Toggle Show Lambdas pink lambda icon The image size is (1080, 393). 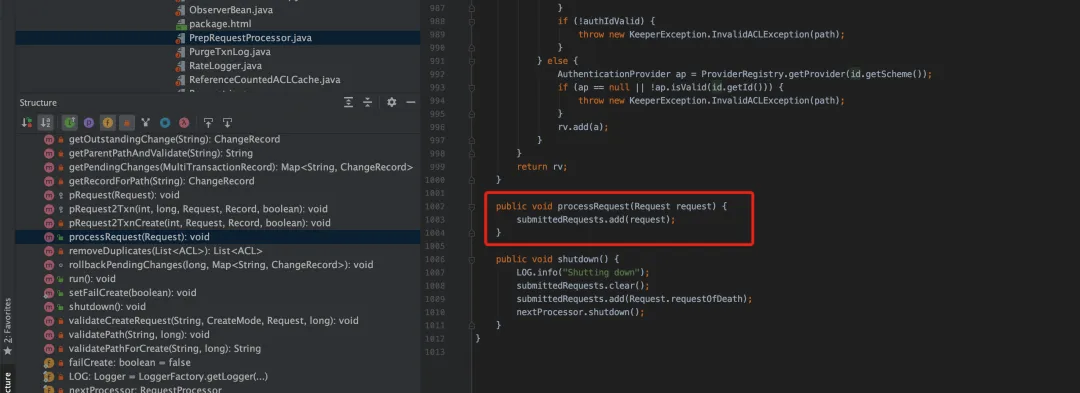[x=185, y=123]
